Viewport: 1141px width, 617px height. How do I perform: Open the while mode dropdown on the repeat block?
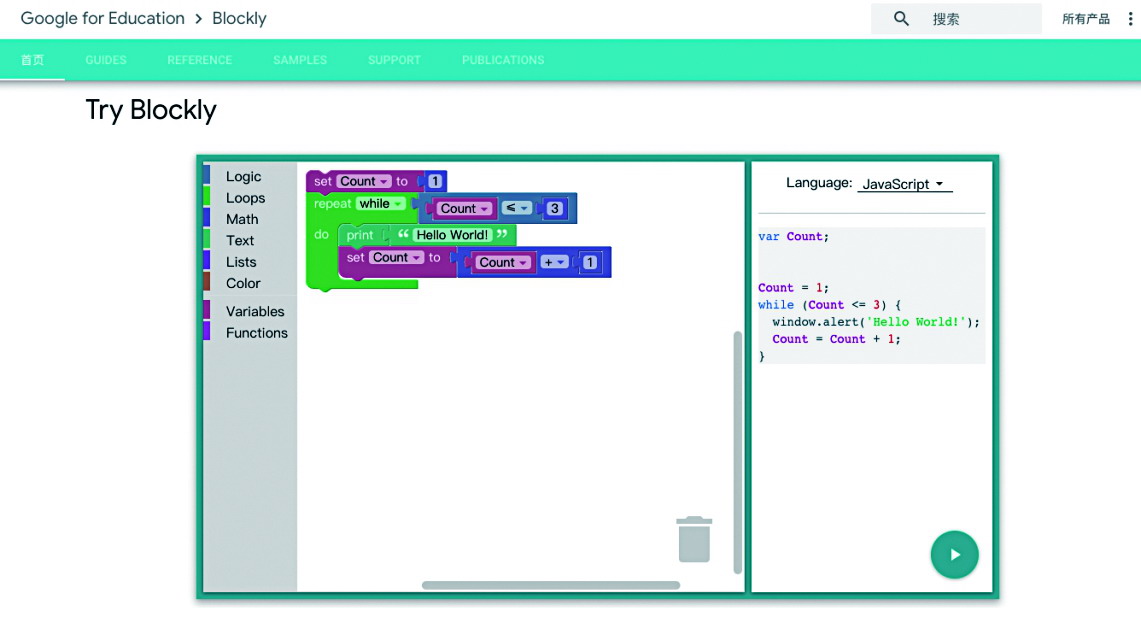381,204
